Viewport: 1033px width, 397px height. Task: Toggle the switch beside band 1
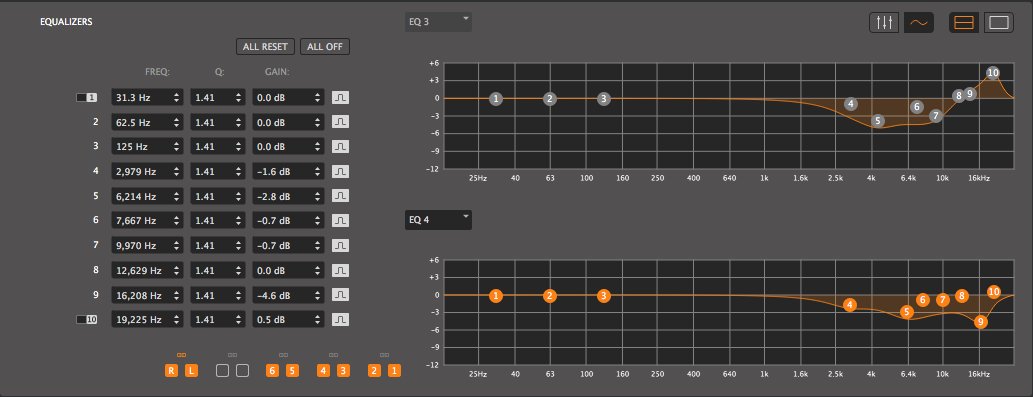tap(87, 97)
